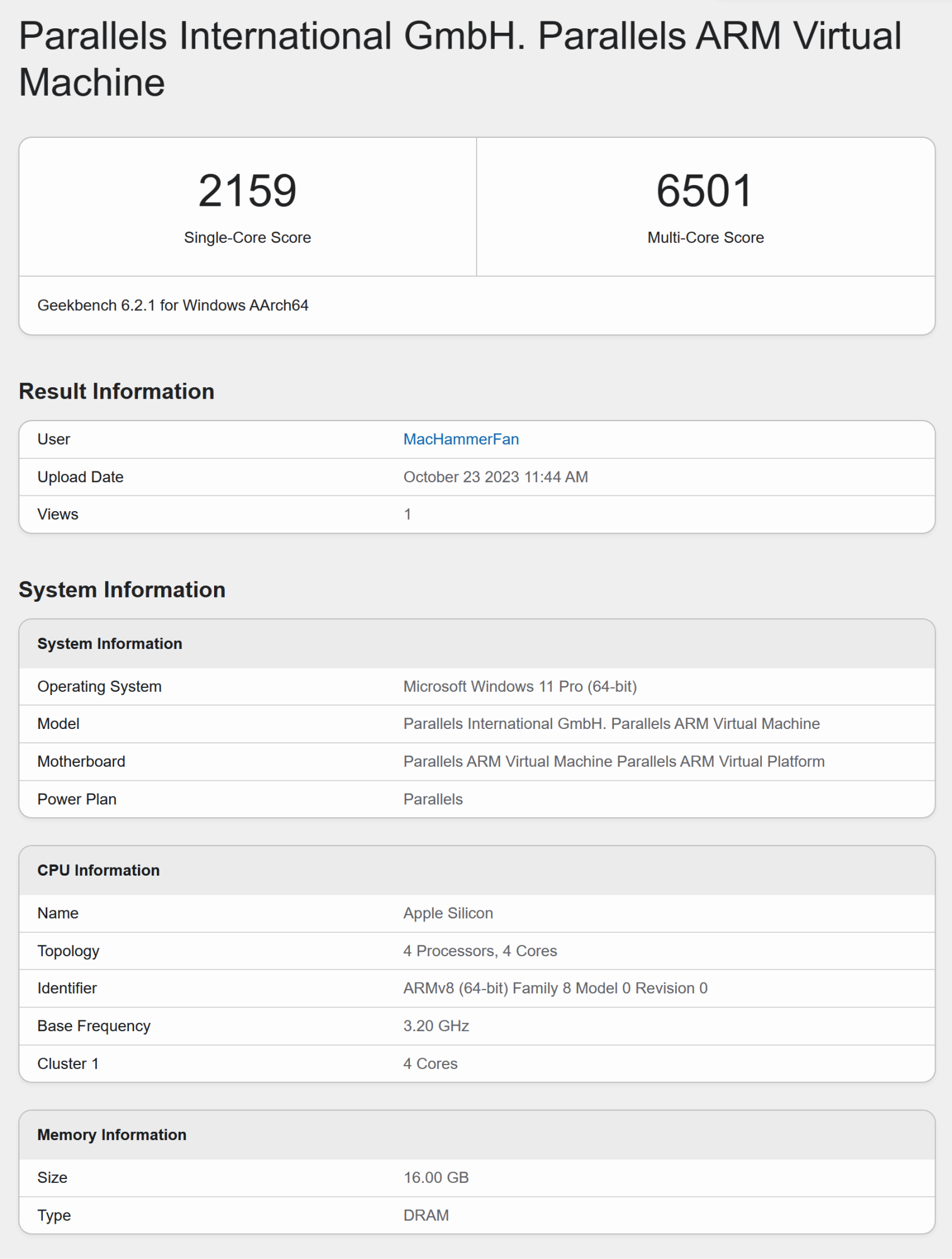The image size is (952, 1259).
Task: Click the Topology row label
Action: click(x=68, y=951)
